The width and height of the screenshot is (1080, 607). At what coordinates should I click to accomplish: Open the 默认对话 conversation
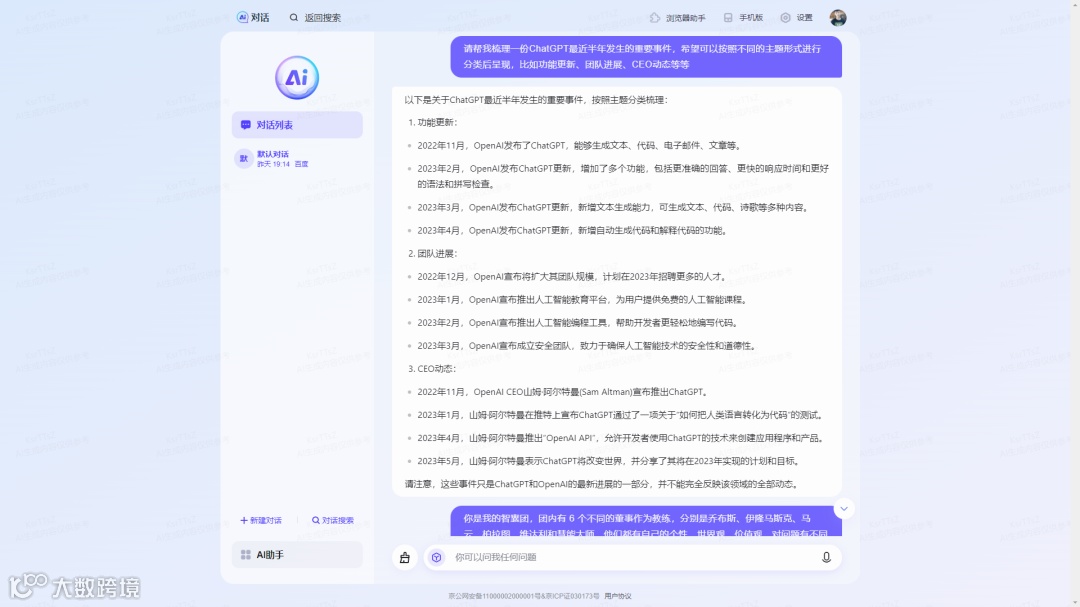click(297, 158)
